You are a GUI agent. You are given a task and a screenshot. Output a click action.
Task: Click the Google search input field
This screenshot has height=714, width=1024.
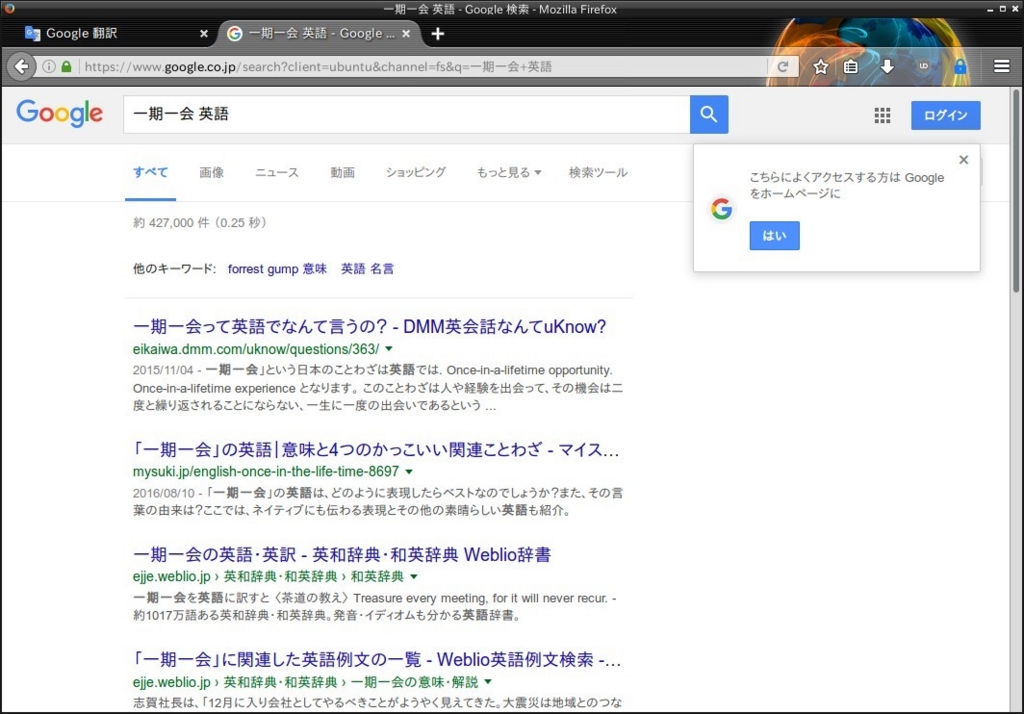pyautogui.click(x=406, y=114)
